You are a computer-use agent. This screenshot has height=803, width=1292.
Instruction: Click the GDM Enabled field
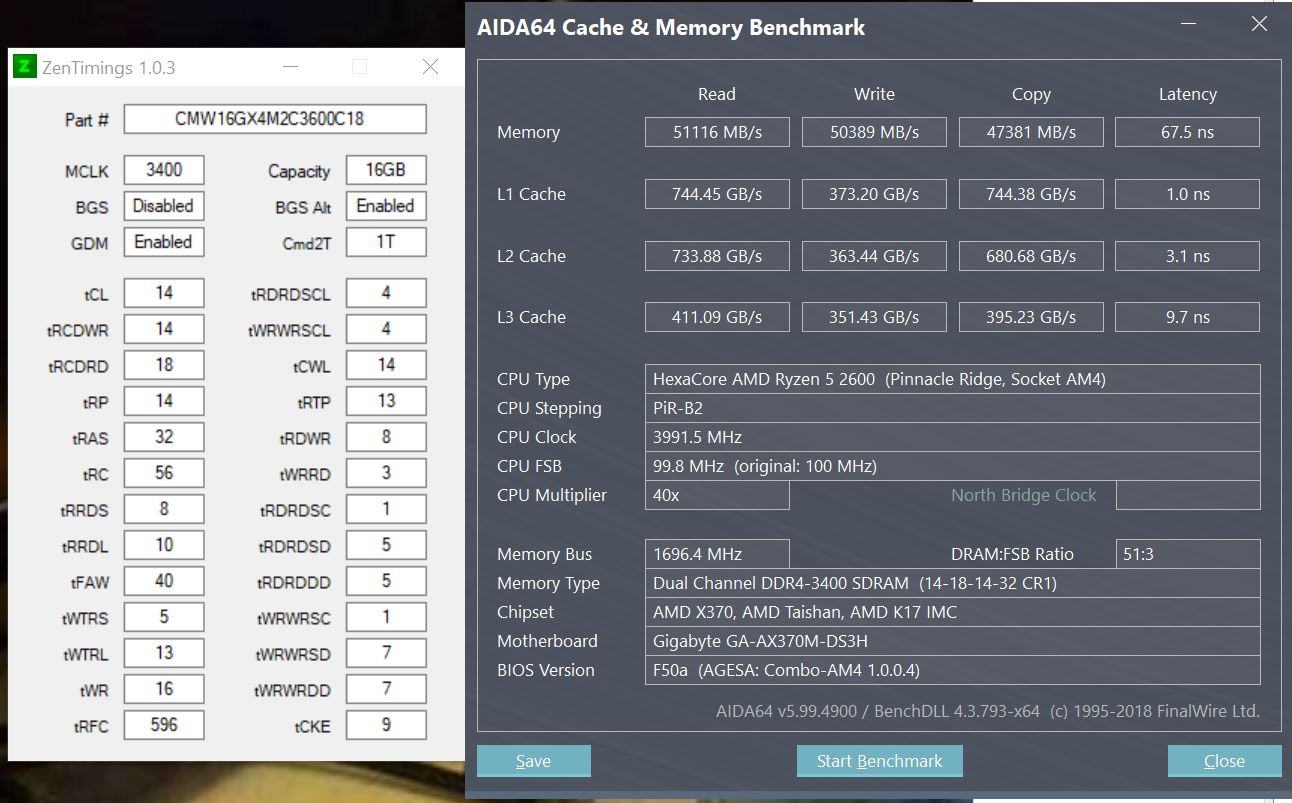164,242
